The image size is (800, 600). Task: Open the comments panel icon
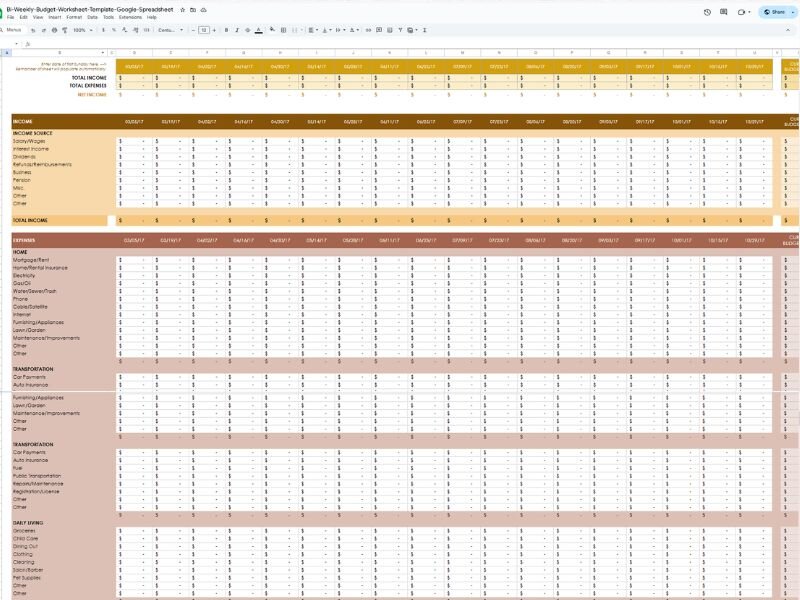pyautogui.click(x=723, y=12)
